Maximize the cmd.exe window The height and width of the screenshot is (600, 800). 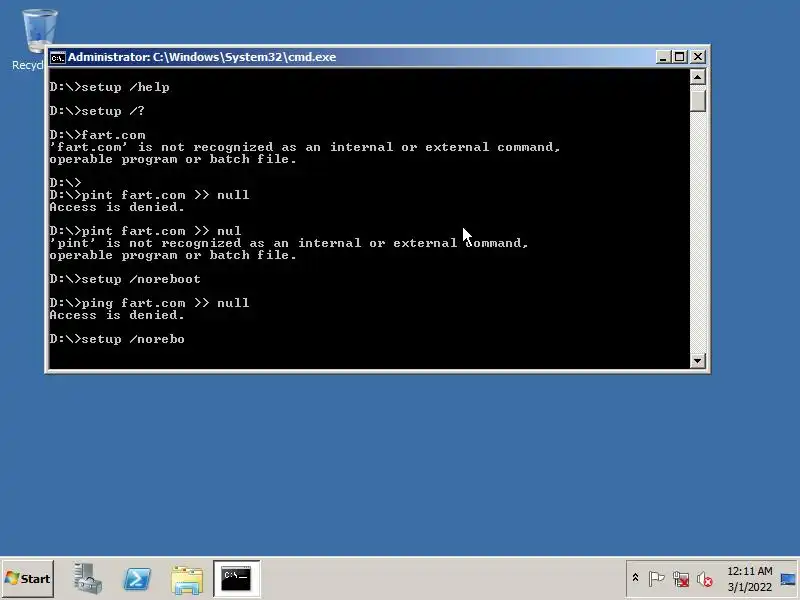pyautogui.click(x=680, y=57)
